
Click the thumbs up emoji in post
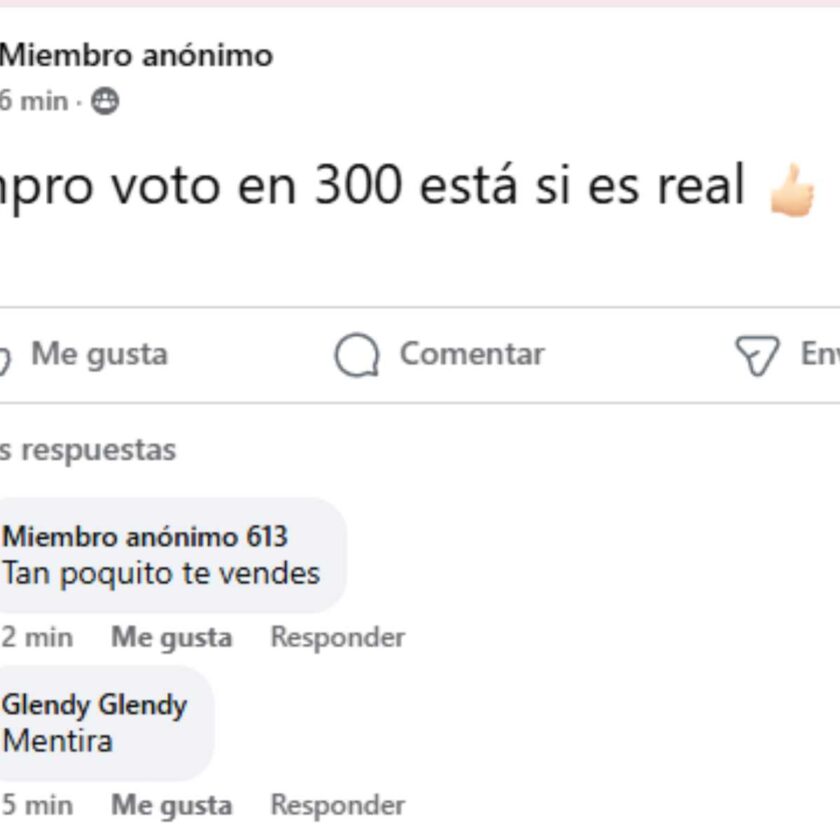(792, 190)
